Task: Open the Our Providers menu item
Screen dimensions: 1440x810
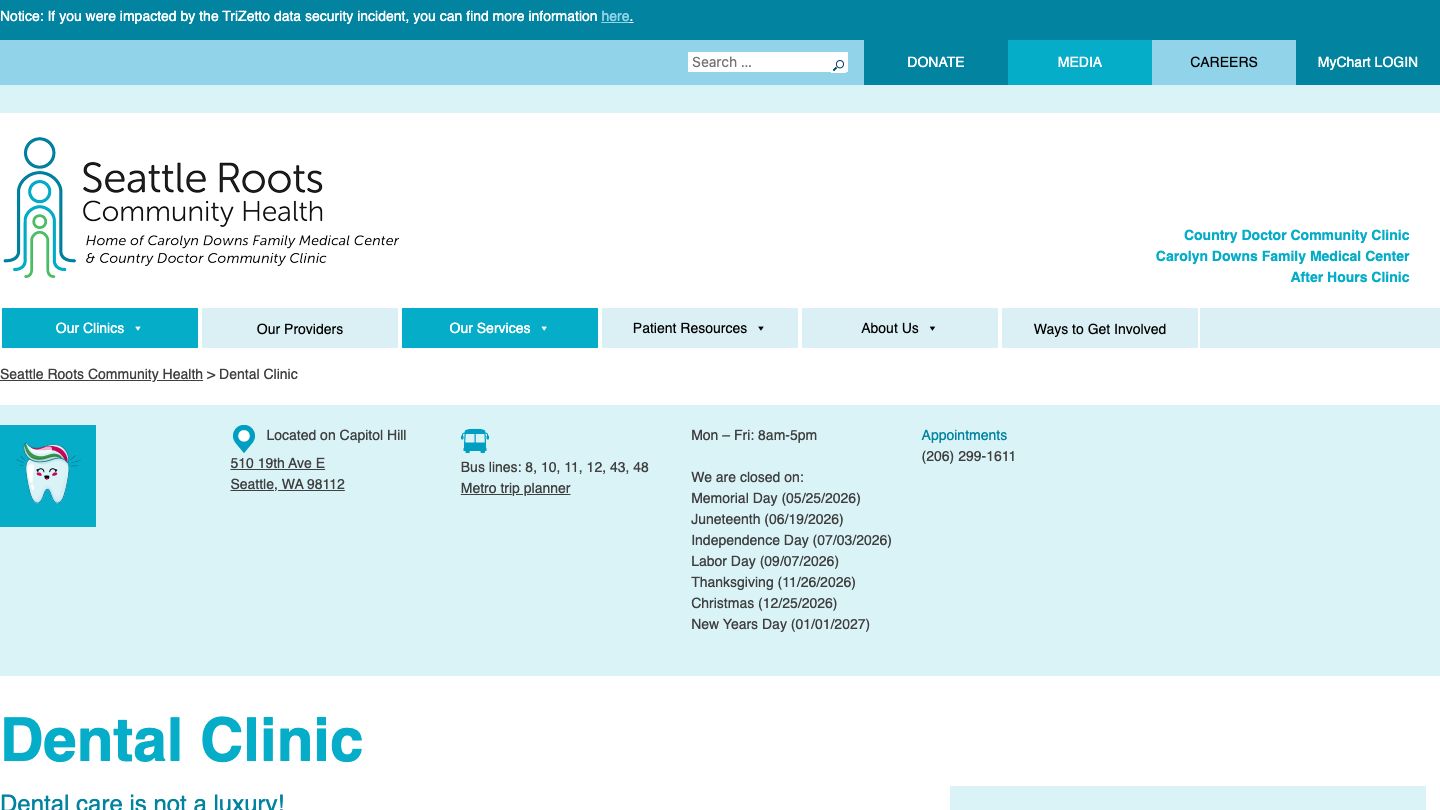Action: tap(300, 329)
